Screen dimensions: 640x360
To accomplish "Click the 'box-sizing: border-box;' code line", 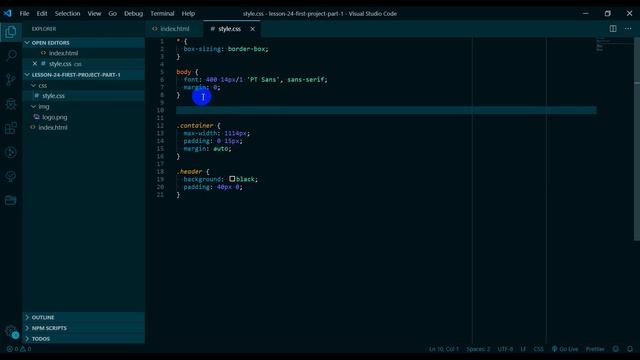I will pyautogui.click(x=226, y=49).
